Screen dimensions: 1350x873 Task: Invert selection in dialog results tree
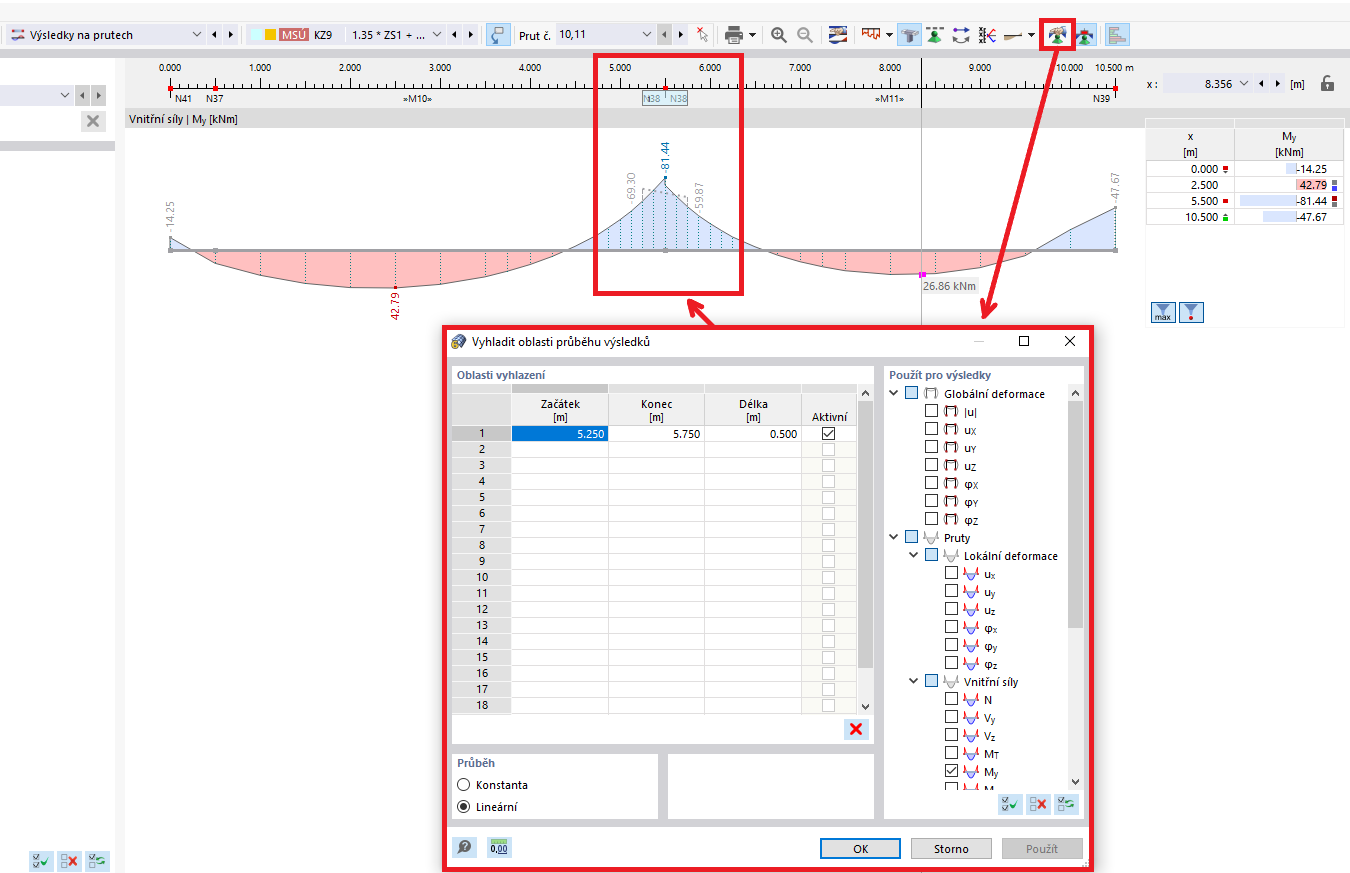(1067, 804)
